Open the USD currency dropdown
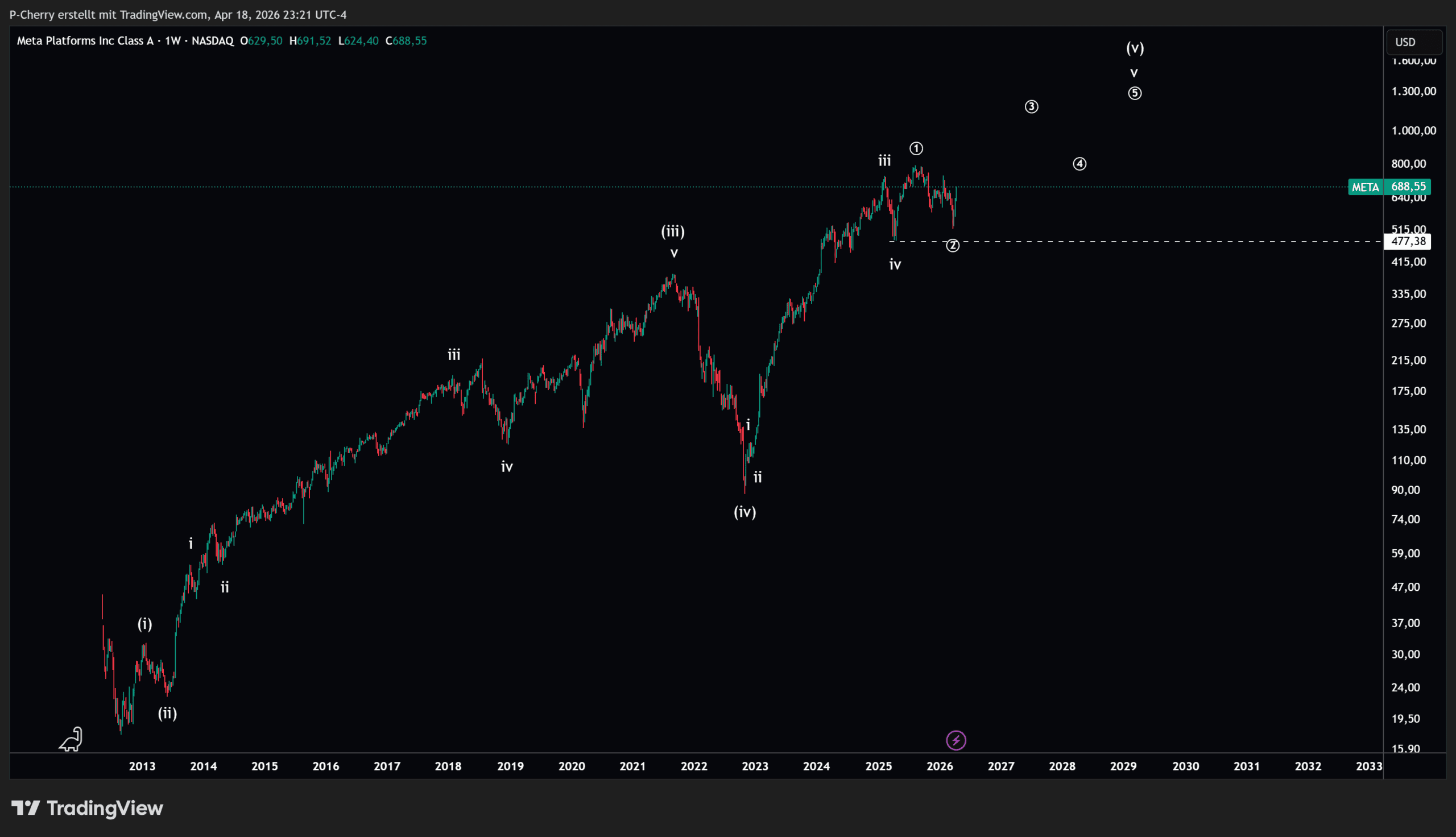Screen dimensions: 1456x837 pyautogui.click(x=1413, y=43)
